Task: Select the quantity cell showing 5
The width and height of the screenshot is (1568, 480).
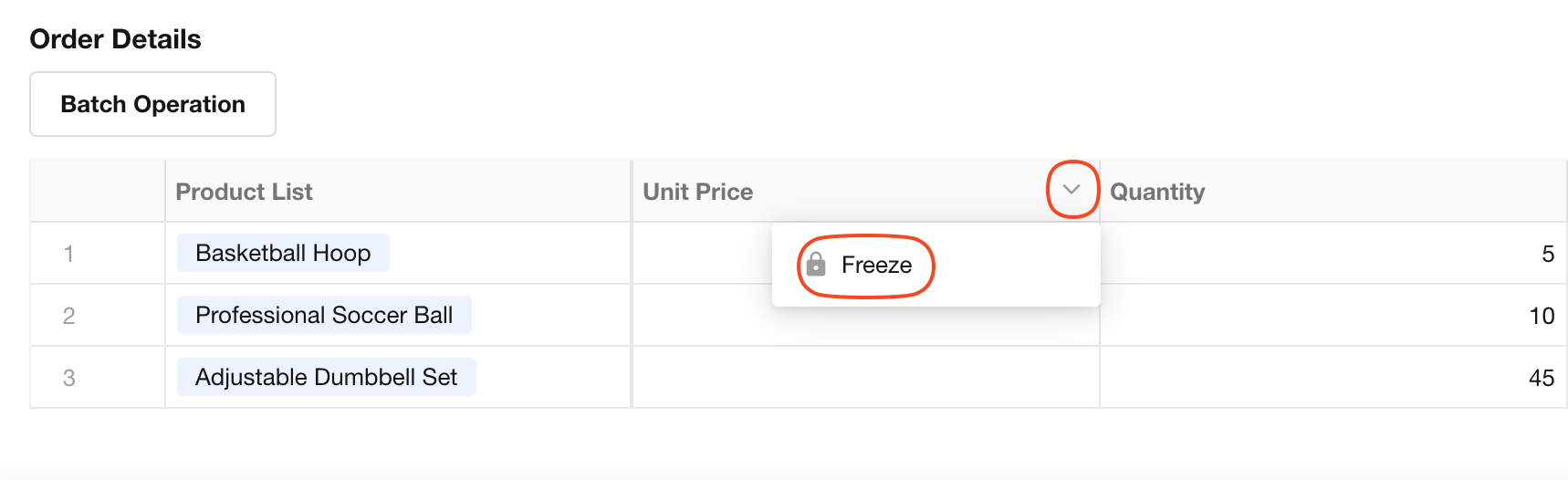Action: (x=1547, y=254)
